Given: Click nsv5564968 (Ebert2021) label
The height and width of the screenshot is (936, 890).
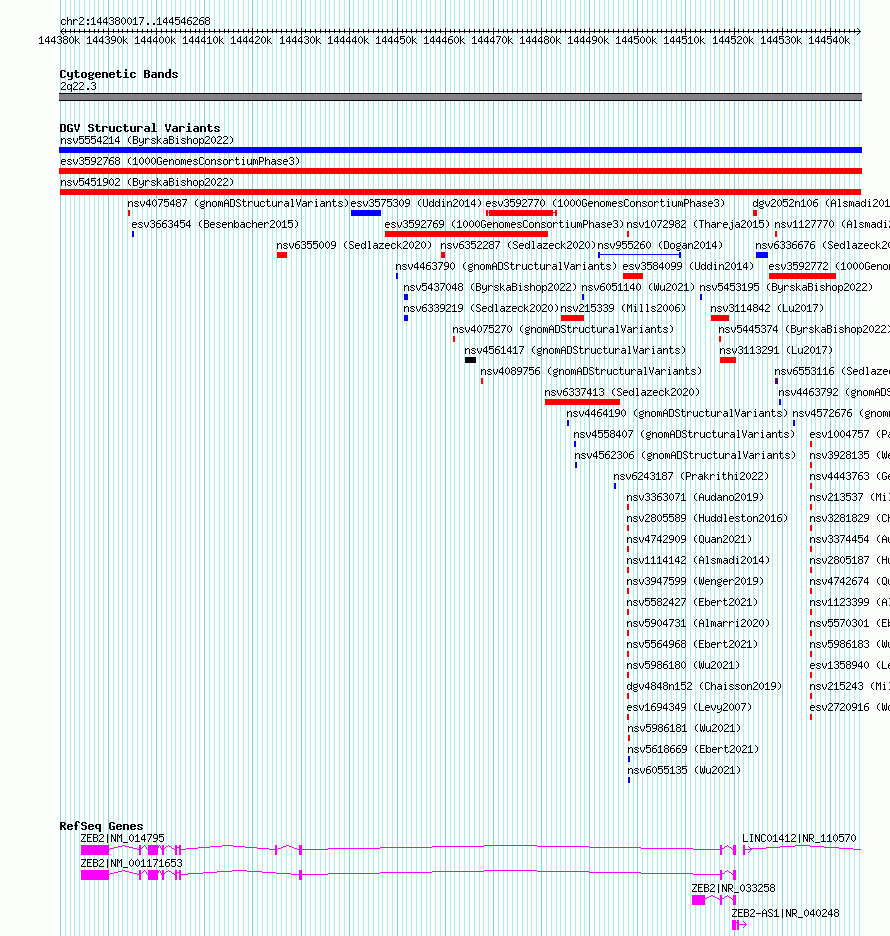Looking at the screenshot, I should [x=692, y=644].
